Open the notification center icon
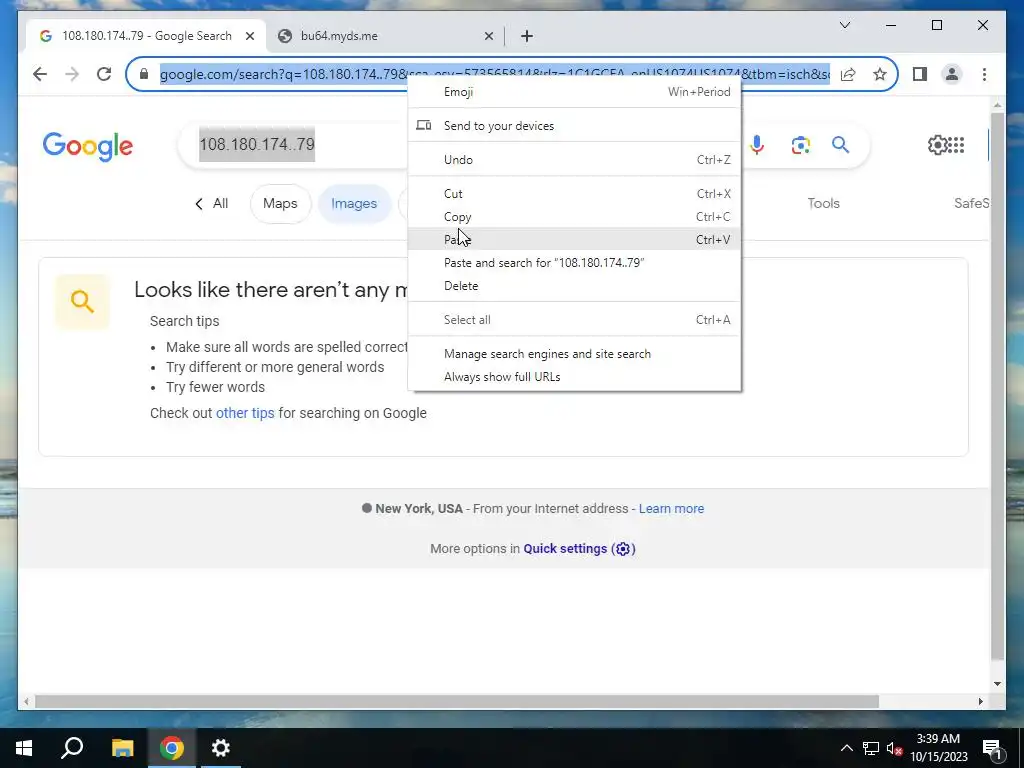Screen dimensions: 1024x768 (992, 748)
